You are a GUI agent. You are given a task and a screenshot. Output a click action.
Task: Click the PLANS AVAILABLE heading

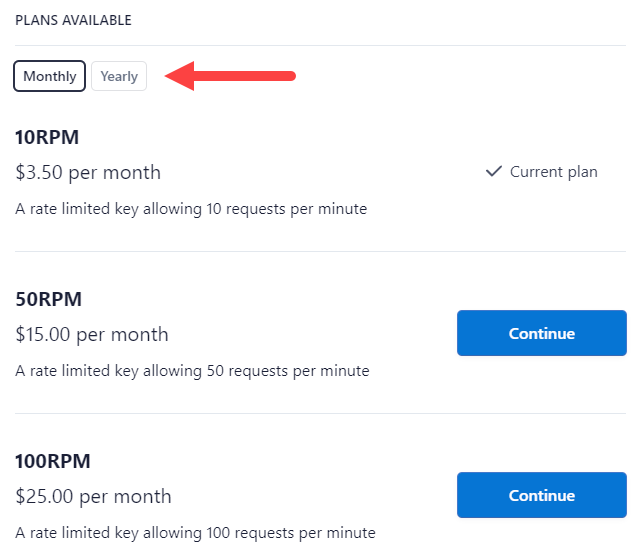73,20
